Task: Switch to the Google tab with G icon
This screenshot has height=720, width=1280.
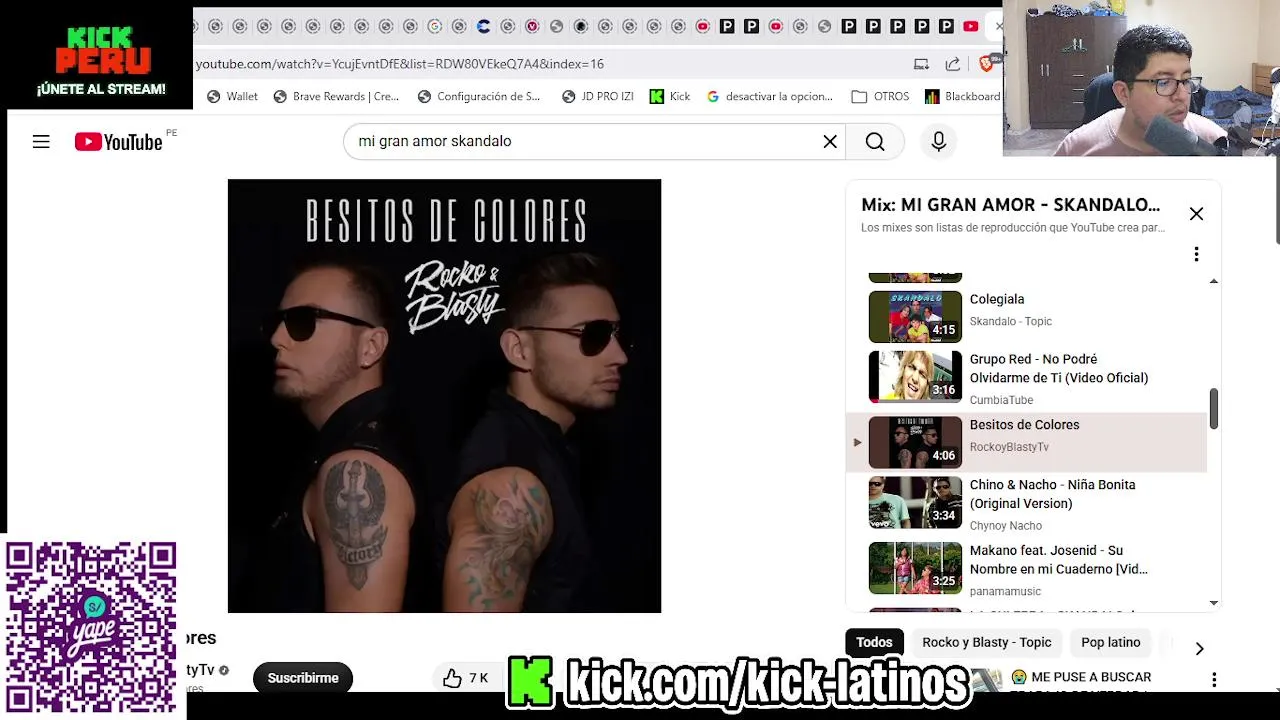Action: (434, 27)
